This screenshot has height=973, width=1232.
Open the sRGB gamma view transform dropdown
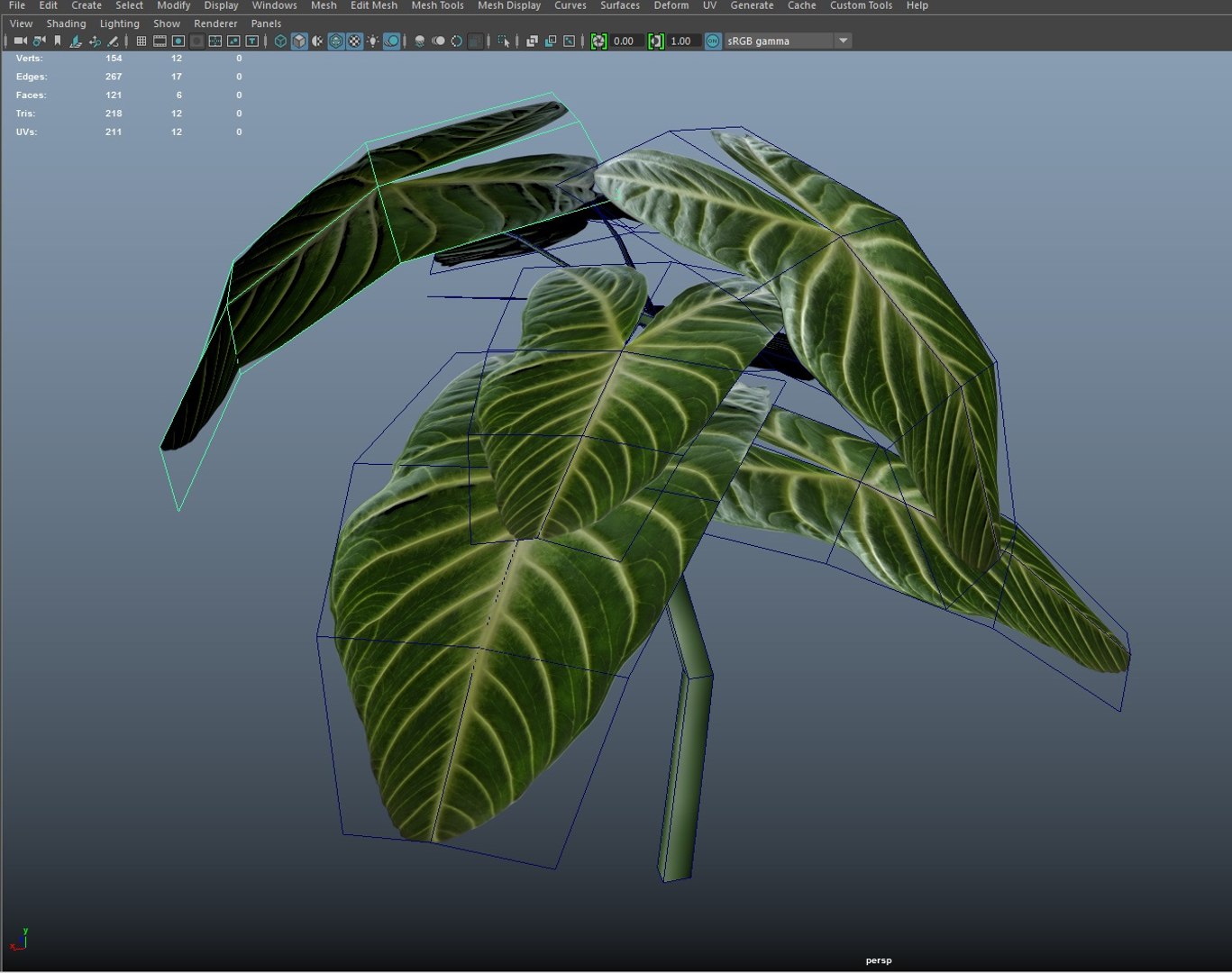point(788,41)
